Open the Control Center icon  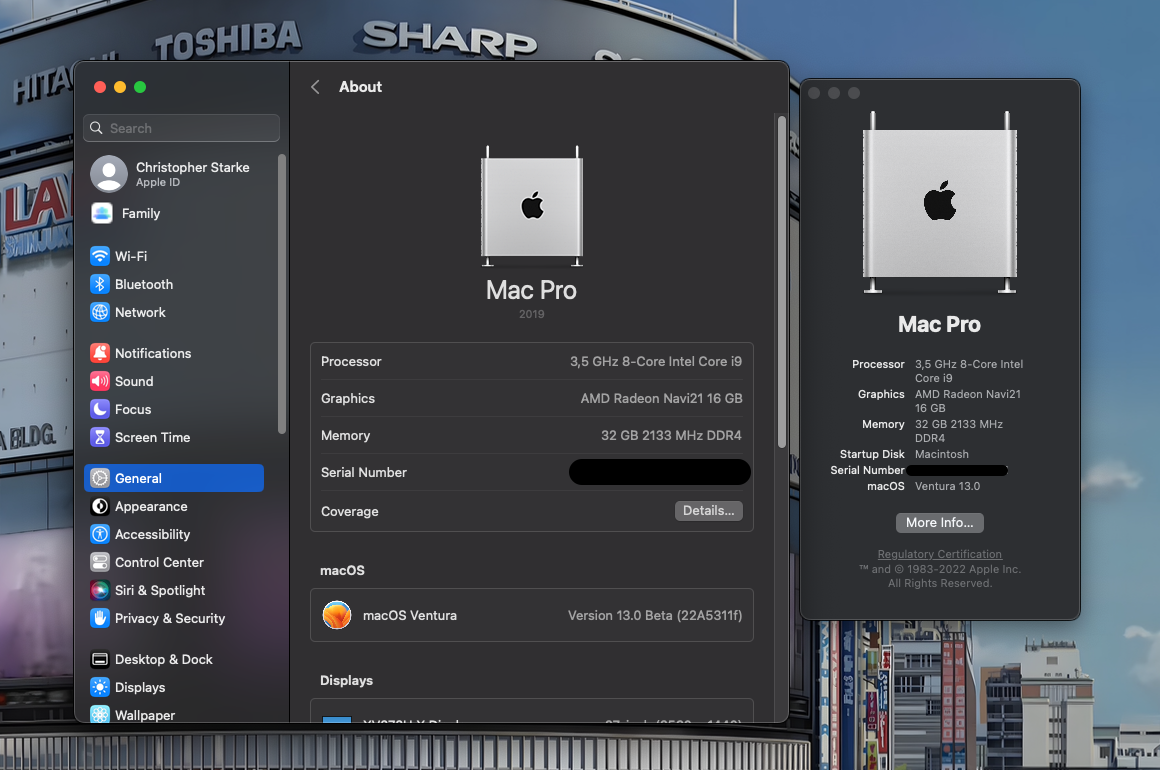coord(100,562)
